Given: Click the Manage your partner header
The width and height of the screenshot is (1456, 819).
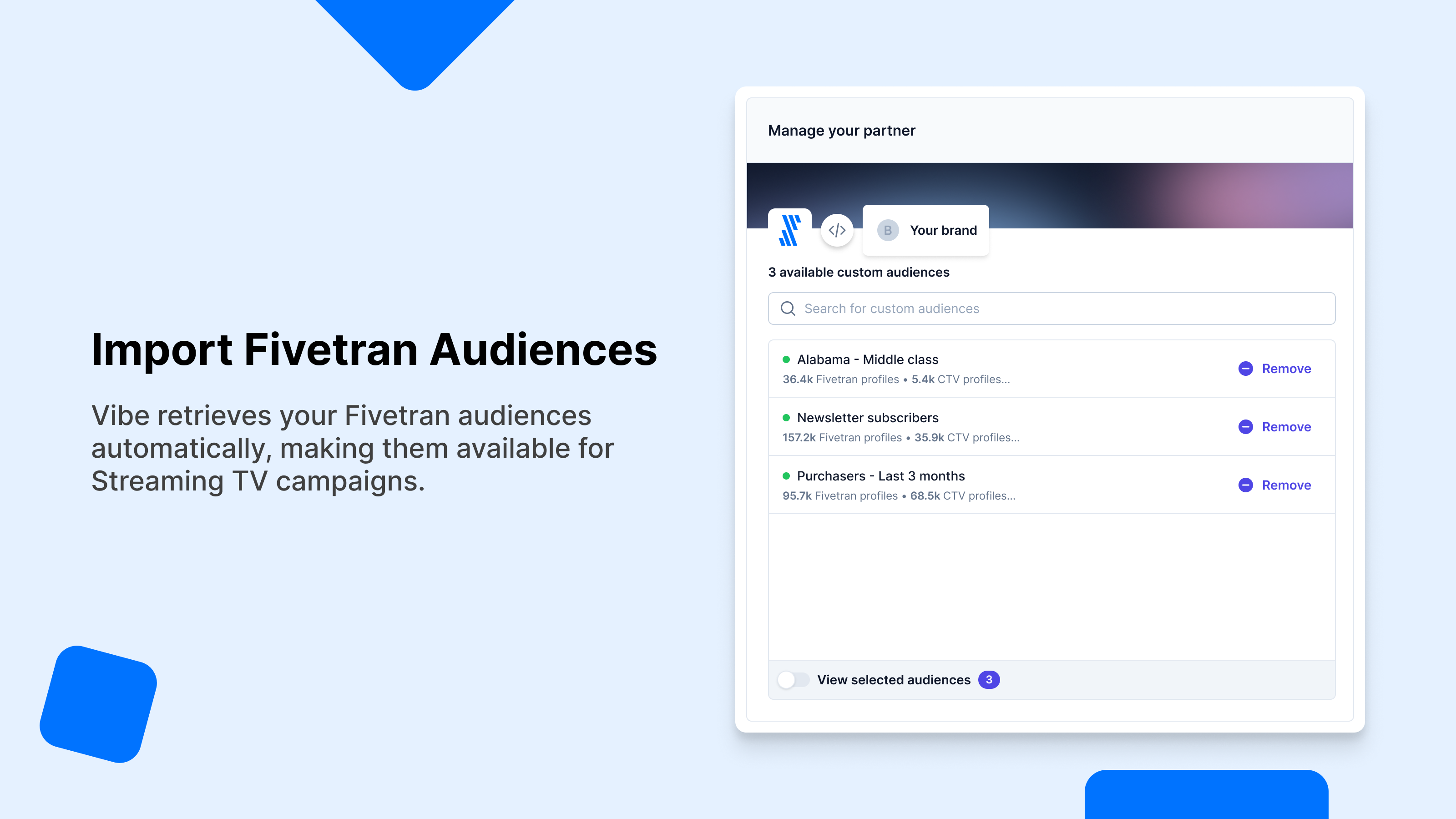Looking at the screenshot, I should tap(842, 131).
